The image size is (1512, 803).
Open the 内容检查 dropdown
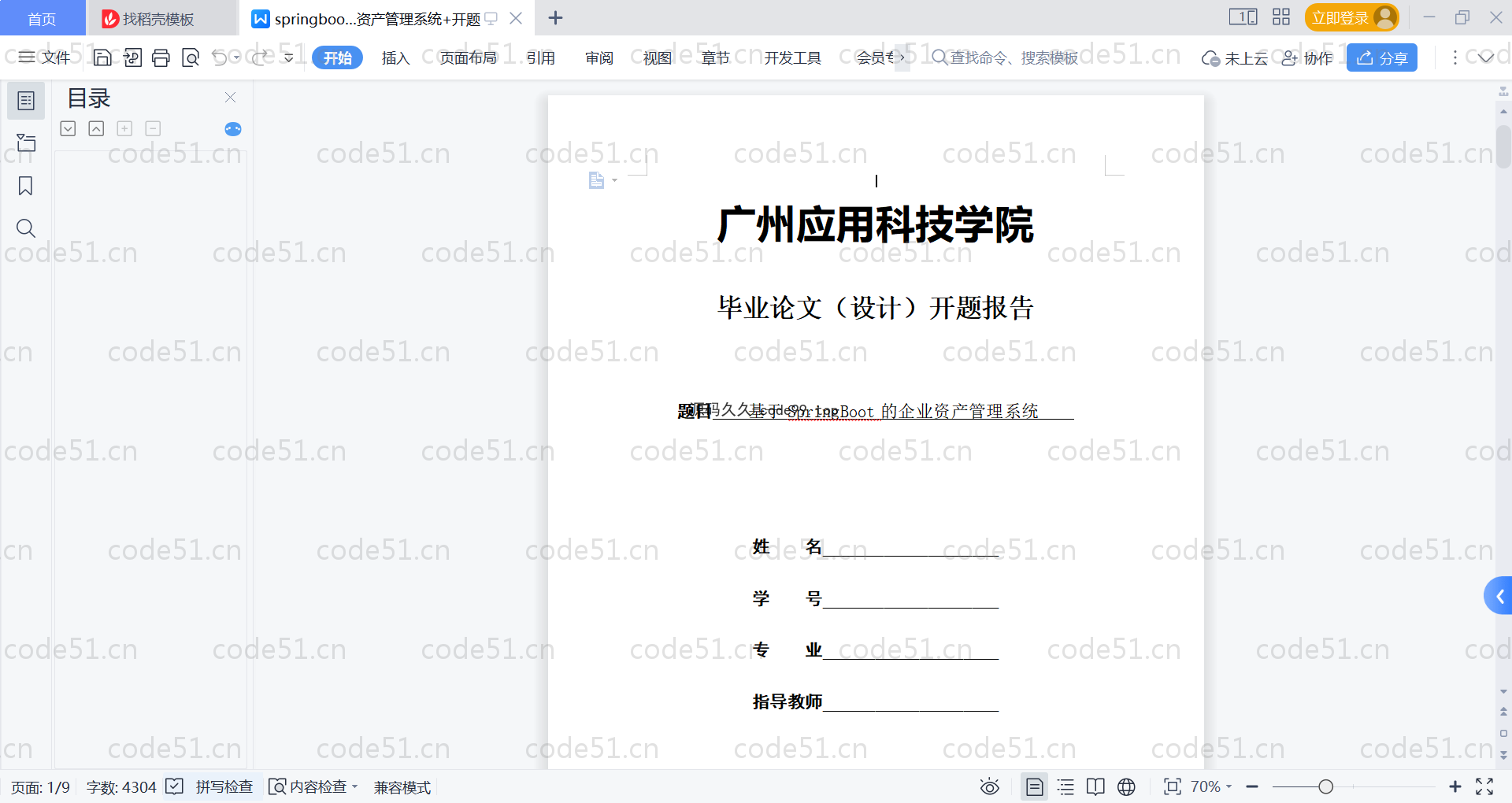click(x=313, y=787)
